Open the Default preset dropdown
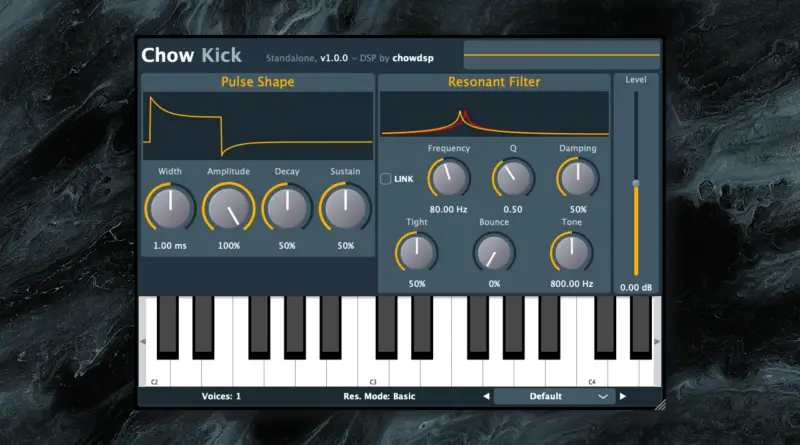 point(555,396)
